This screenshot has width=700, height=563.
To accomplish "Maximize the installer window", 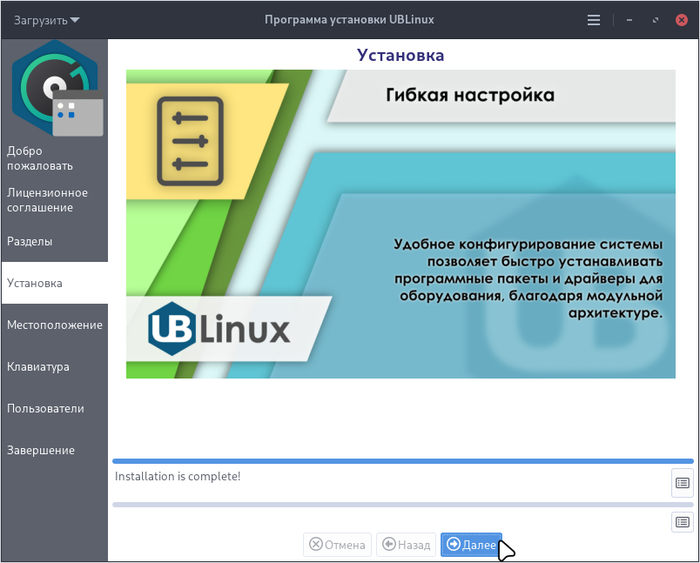I will click(655, 20).
